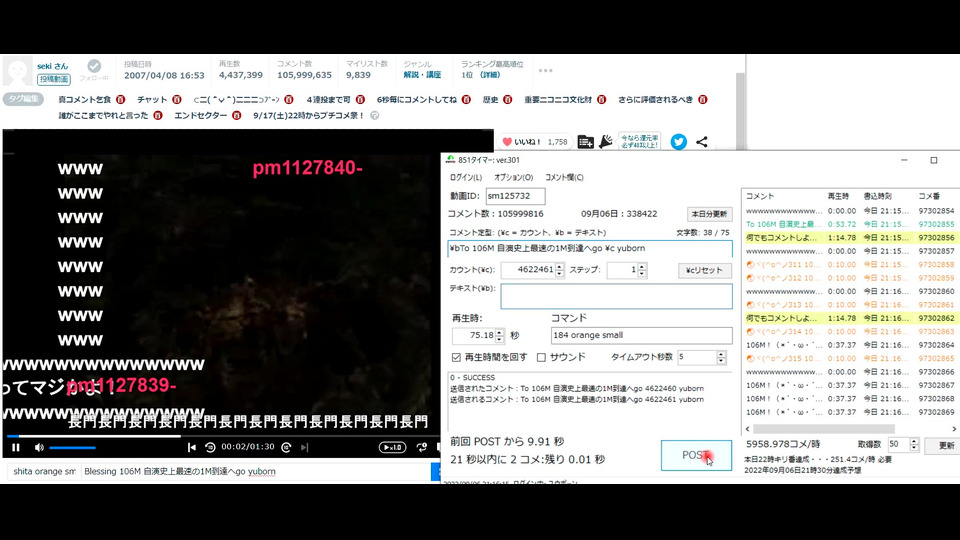The width and height of the screenshot is (960, 540).
Task: Increase the タイムアウト秒数 value
Action: tap(721, 354)
